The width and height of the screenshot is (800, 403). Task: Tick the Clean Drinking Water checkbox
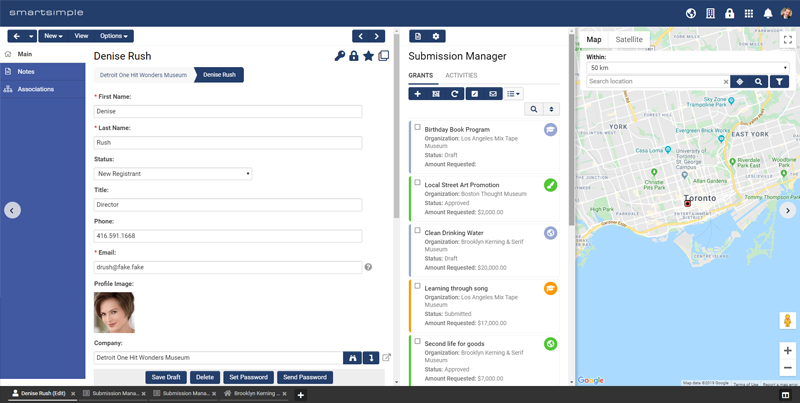418,230
